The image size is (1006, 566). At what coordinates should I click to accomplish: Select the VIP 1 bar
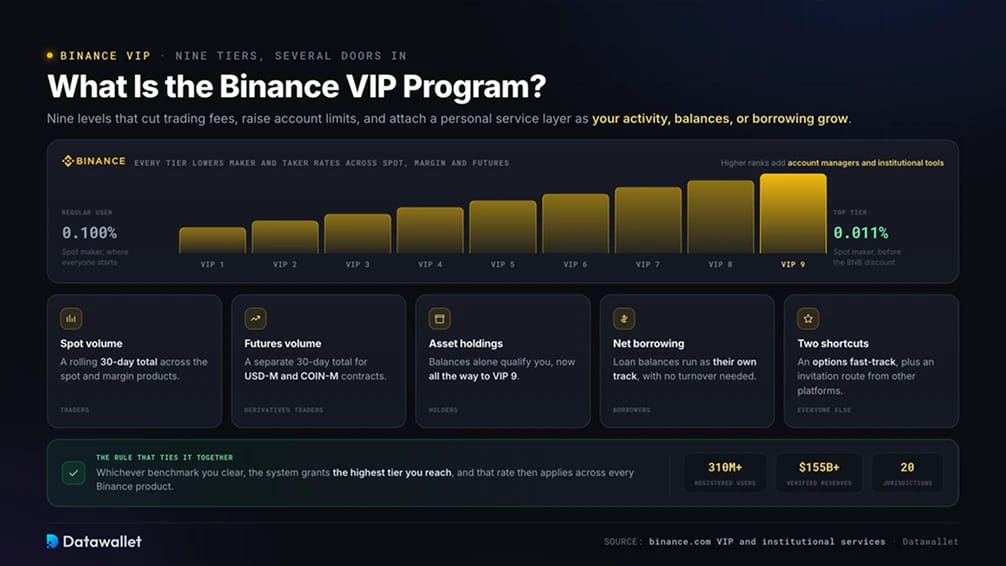coord(212,240)
